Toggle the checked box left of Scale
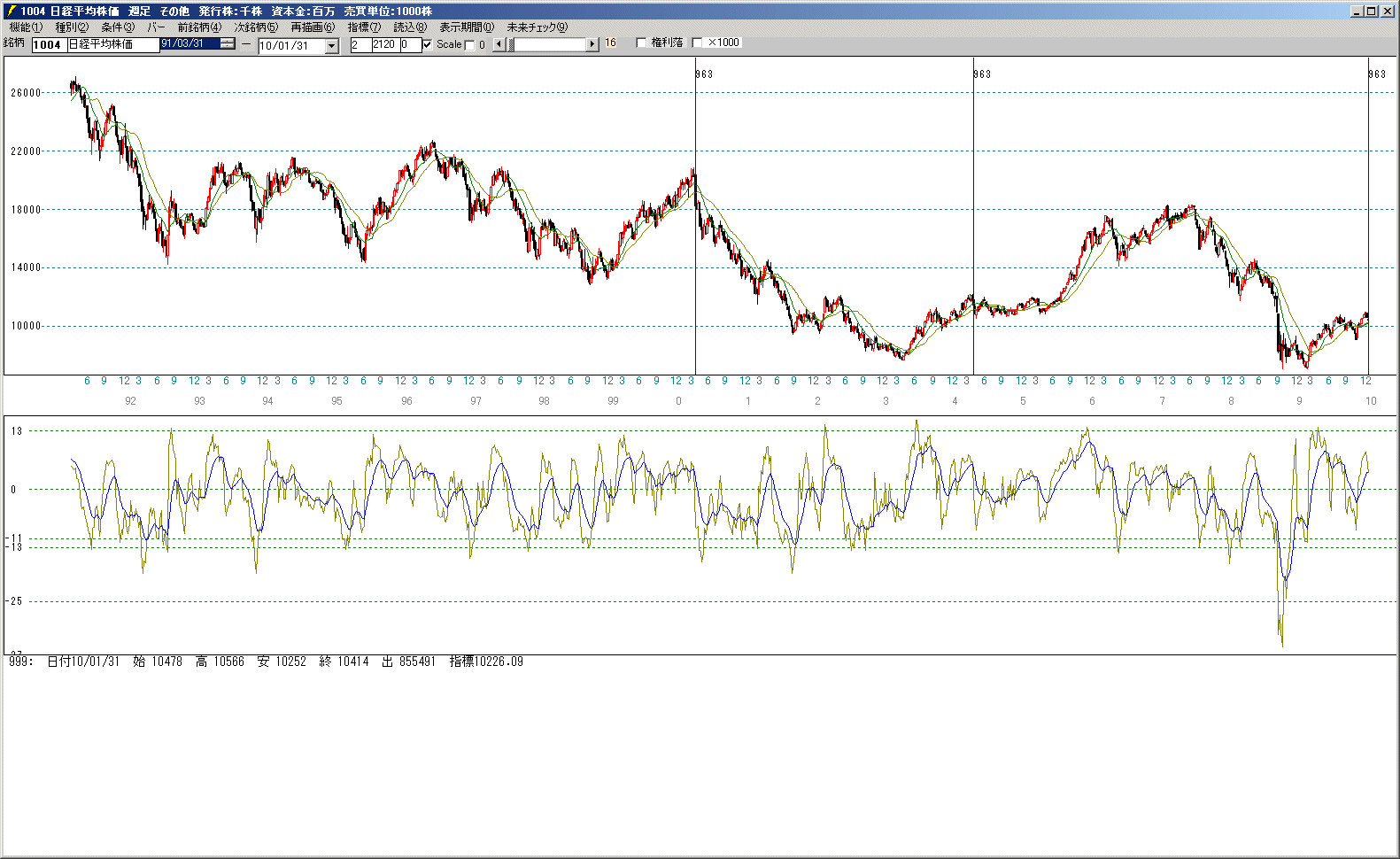 (x=428, y=44)
